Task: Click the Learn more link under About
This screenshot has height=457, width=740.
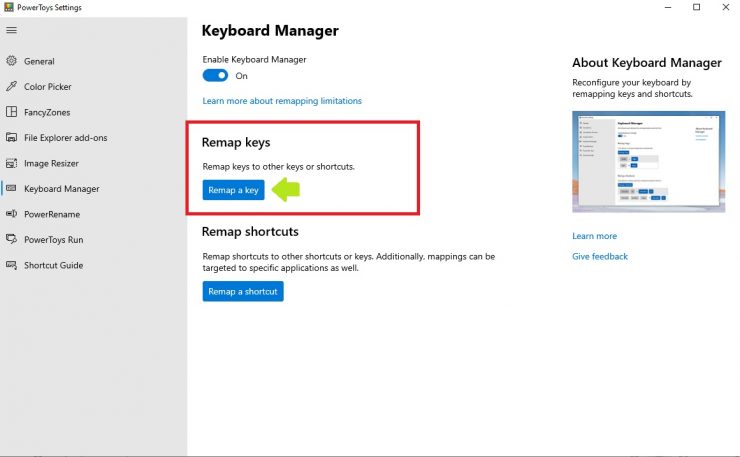Action: tap(594, 236)
